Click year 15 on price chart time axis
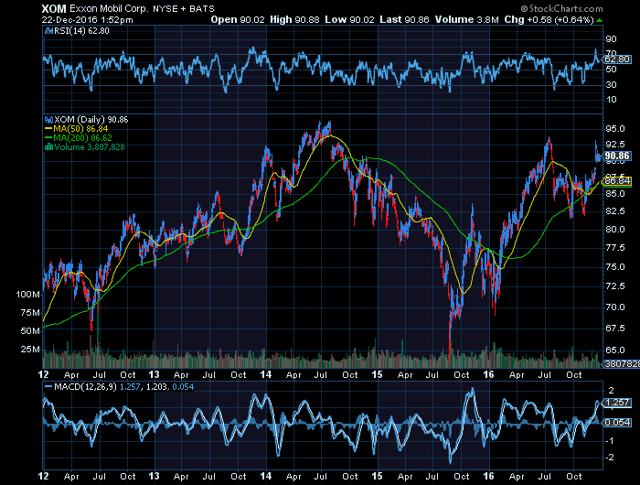Image resolution: width=640 pixels, height=485 pixels. 377,375
